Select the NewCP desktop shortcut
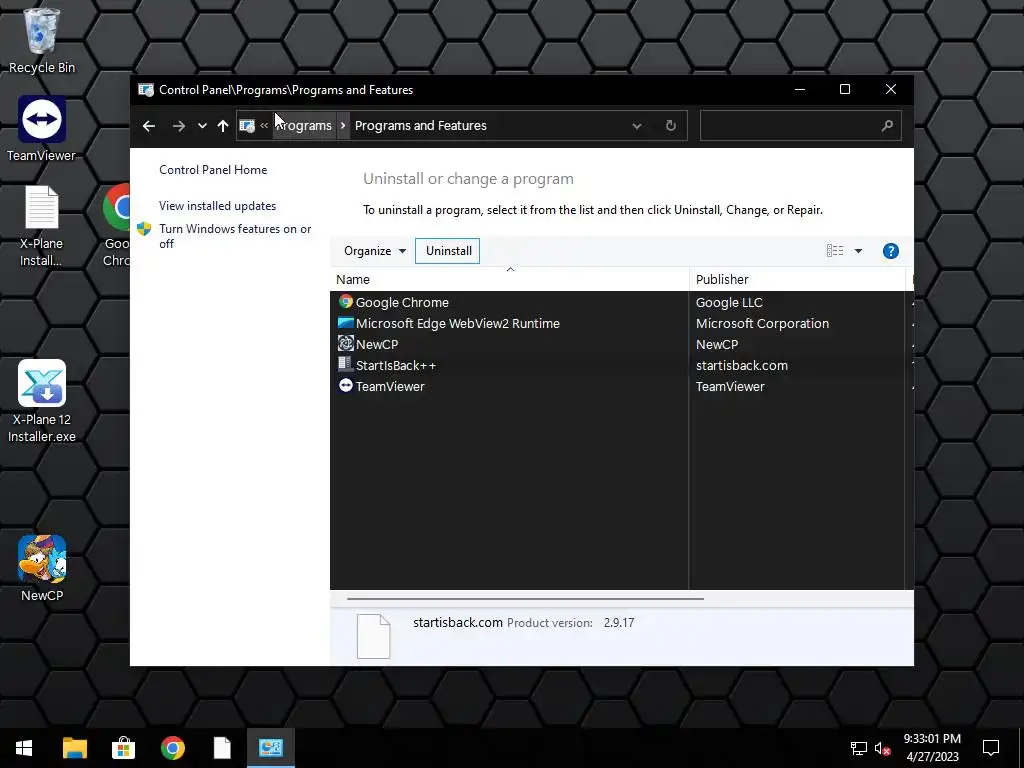 tap(41, 568)
